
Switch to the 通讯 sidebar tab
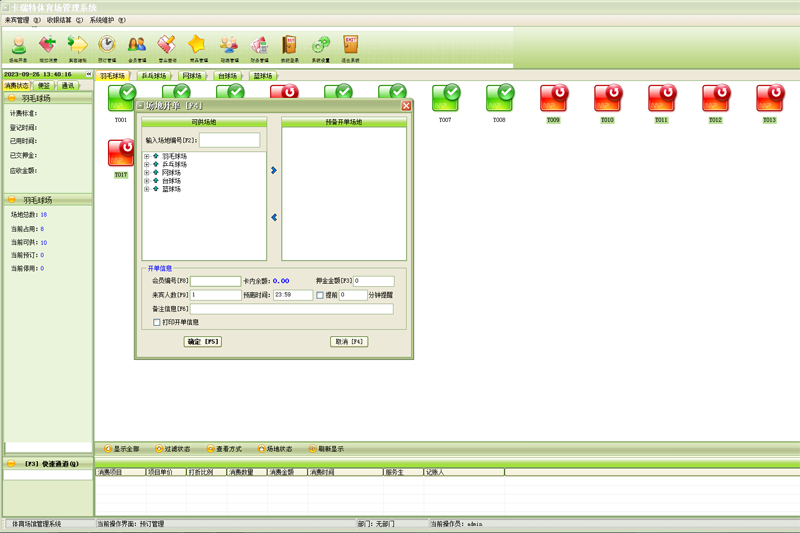[x=68, y=86]
